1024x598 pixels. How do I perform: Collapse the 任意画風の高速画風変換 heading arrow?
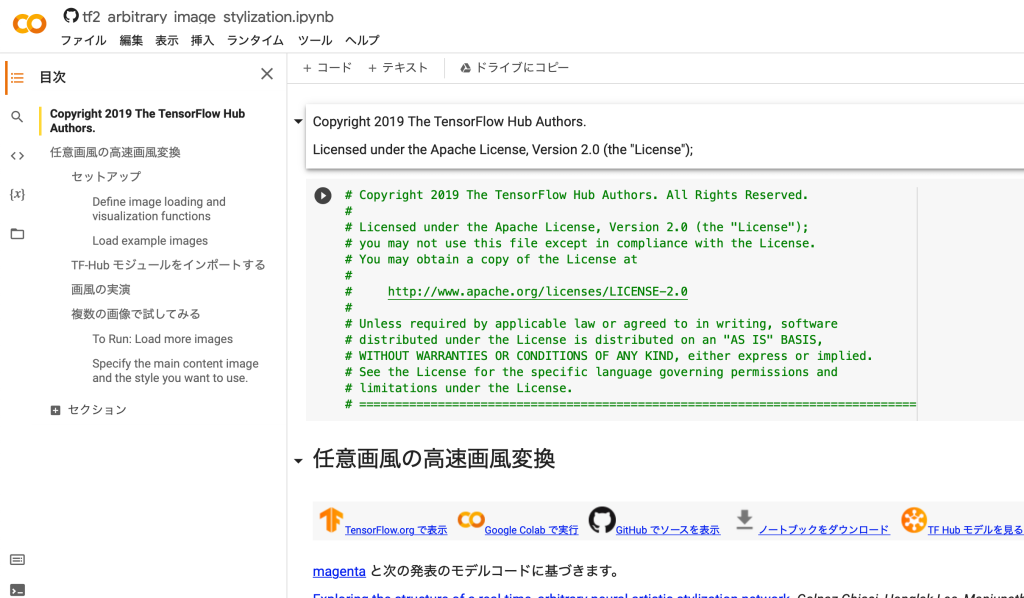click(298, 461)
